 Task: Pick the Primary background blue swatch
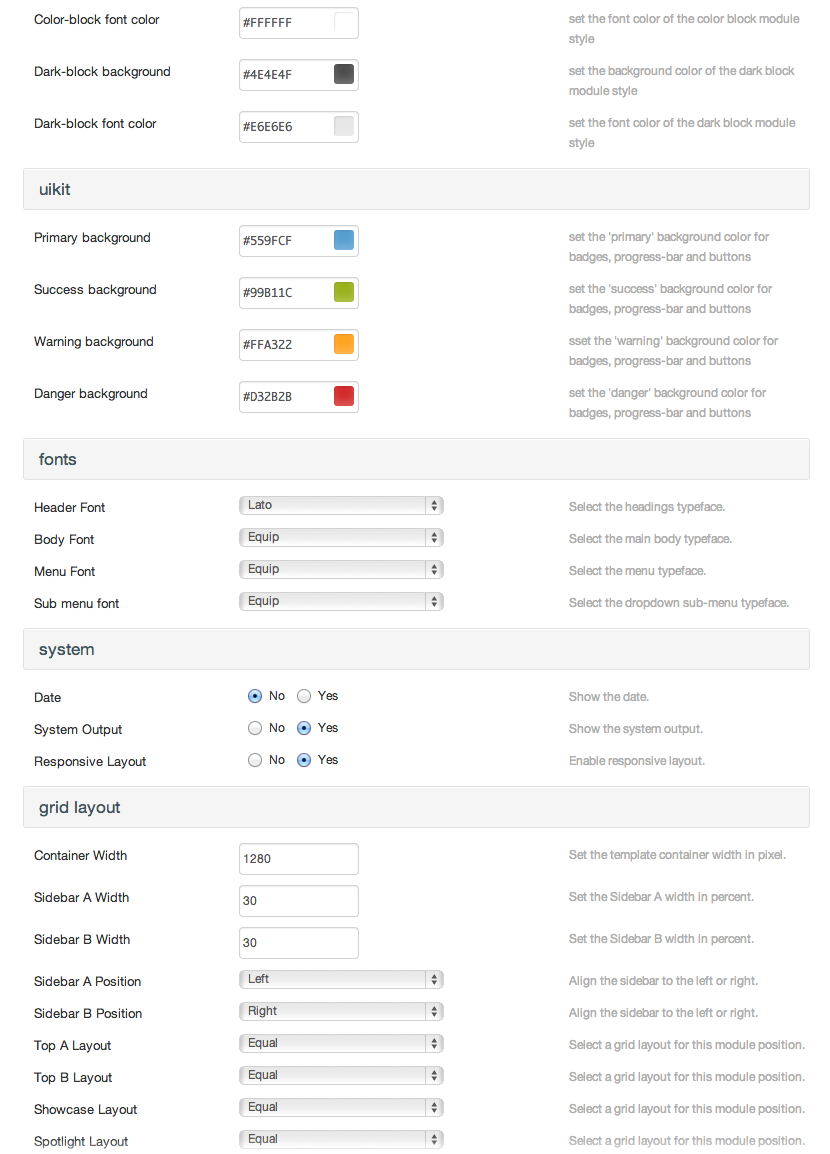tap(344, 240)
